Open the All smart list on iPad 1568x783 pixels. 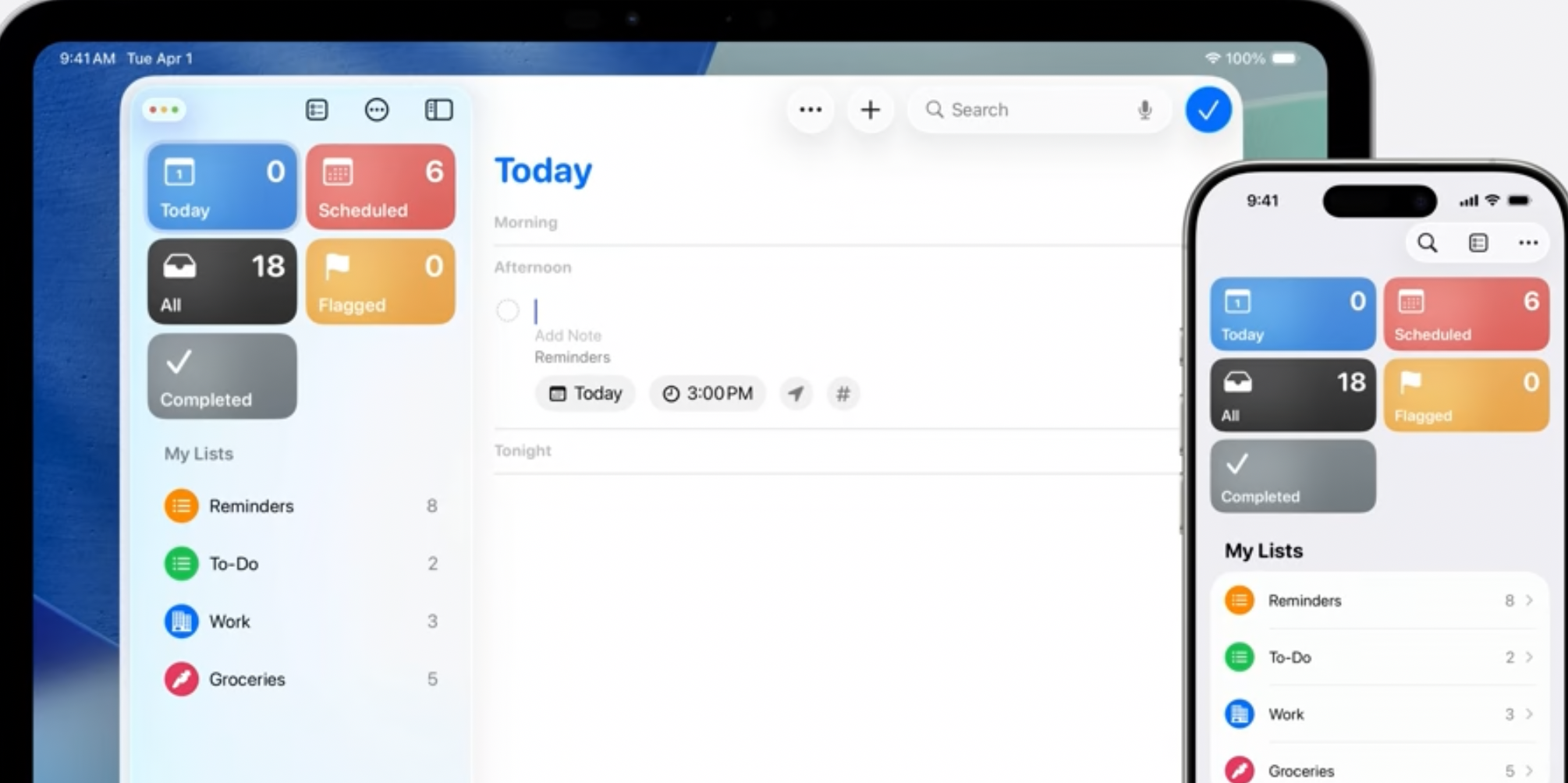(222, 282)
